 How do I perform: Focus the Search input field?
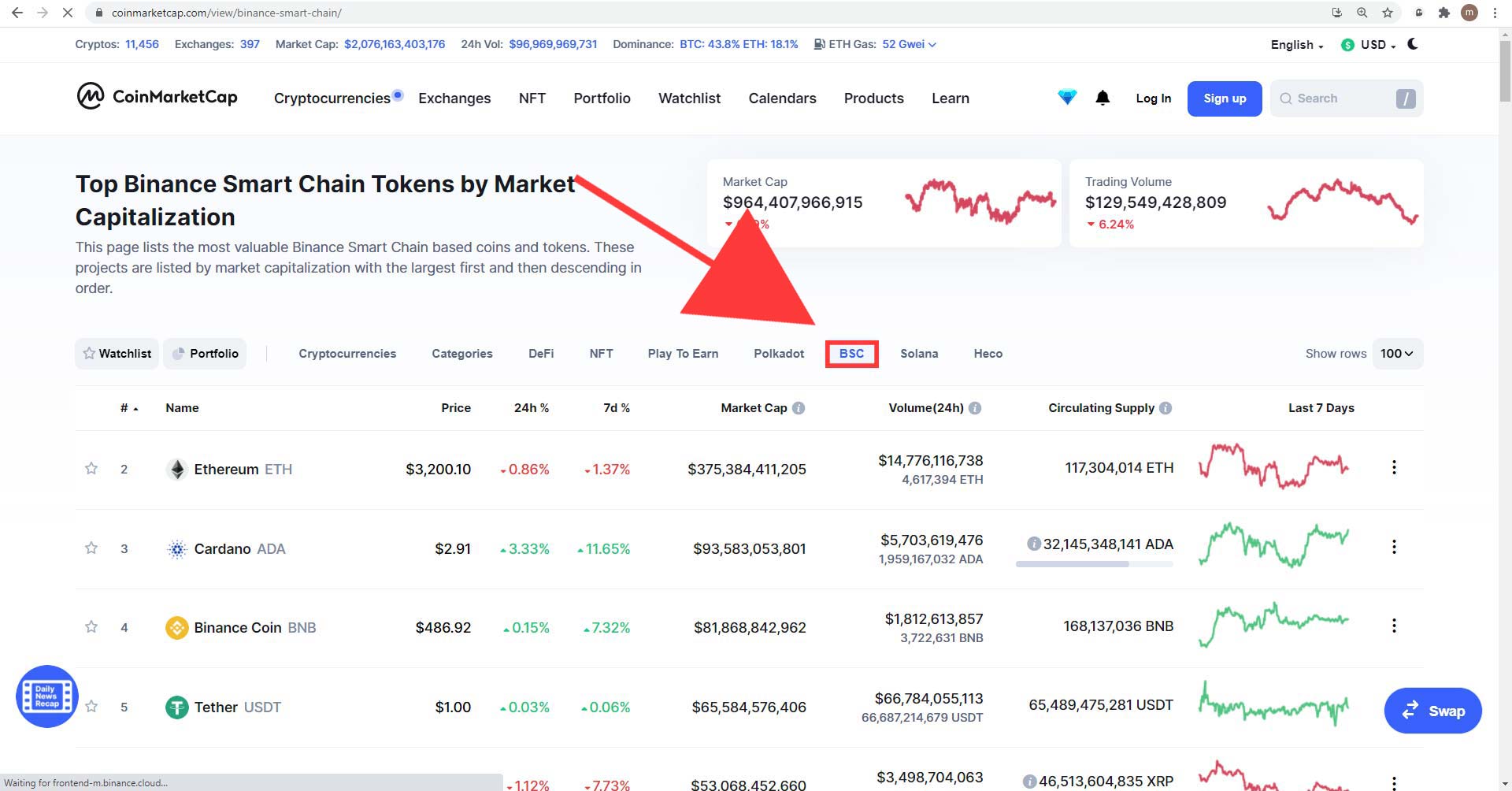tap(1347, 98)
